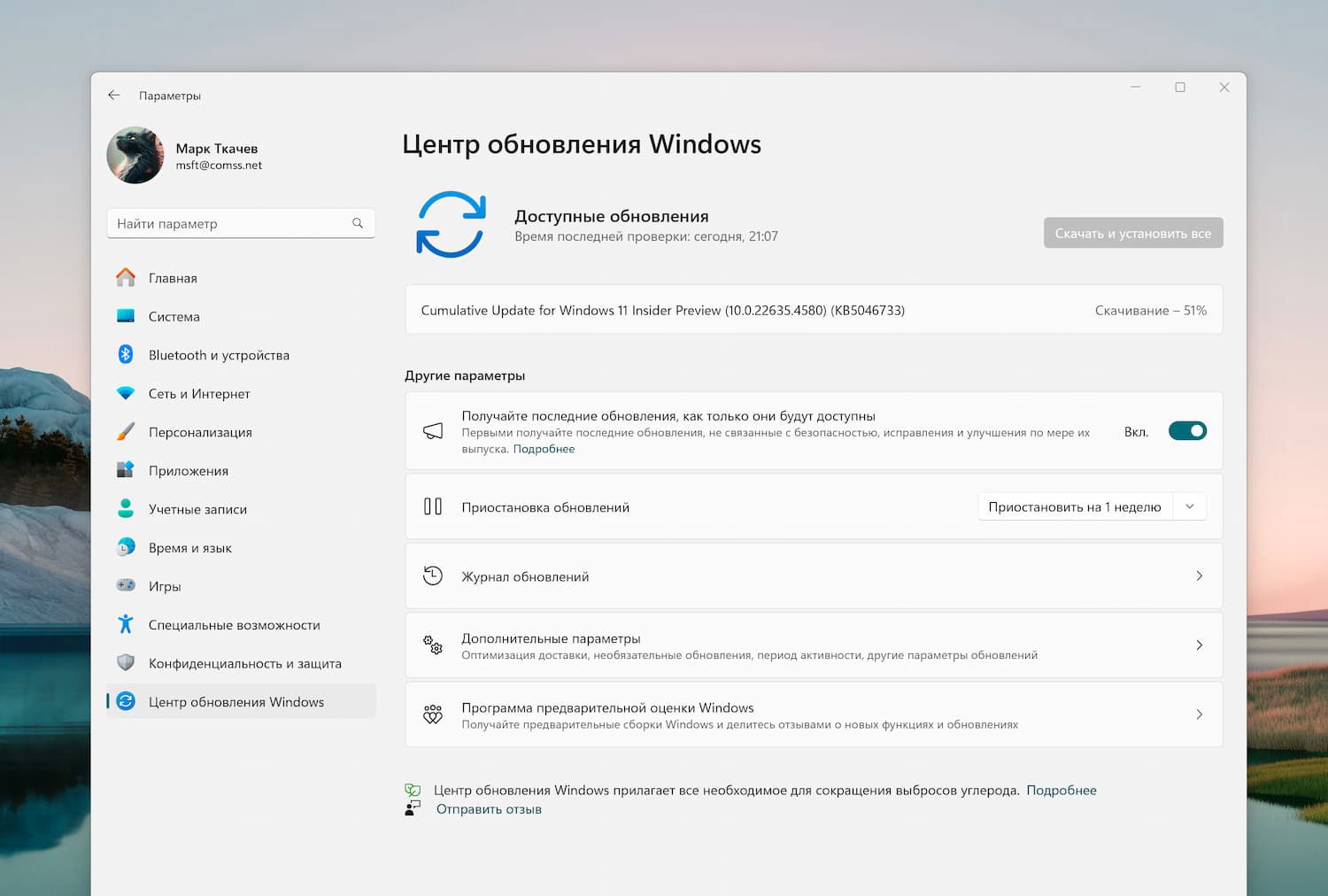Click the Accessibility figure icon

click(126, 624)
